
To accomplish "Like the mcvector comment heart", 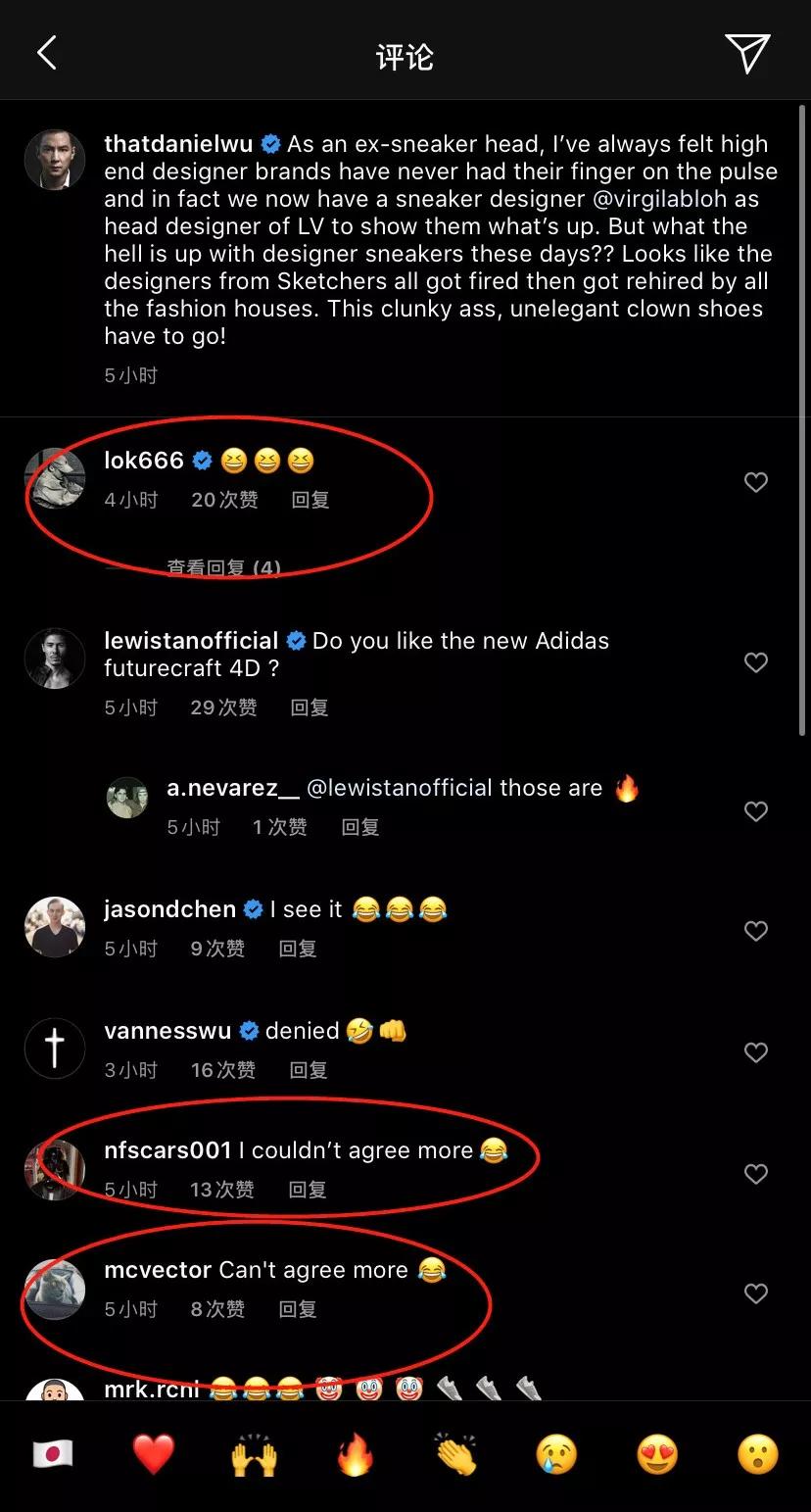I will click(x=755, y=1293).
